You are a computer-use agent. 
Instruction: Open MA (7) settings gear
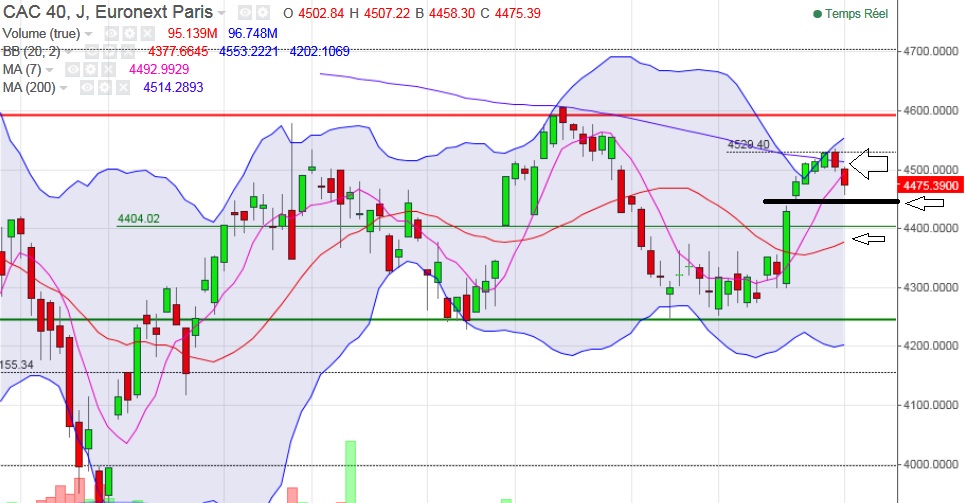click(91, 70)
